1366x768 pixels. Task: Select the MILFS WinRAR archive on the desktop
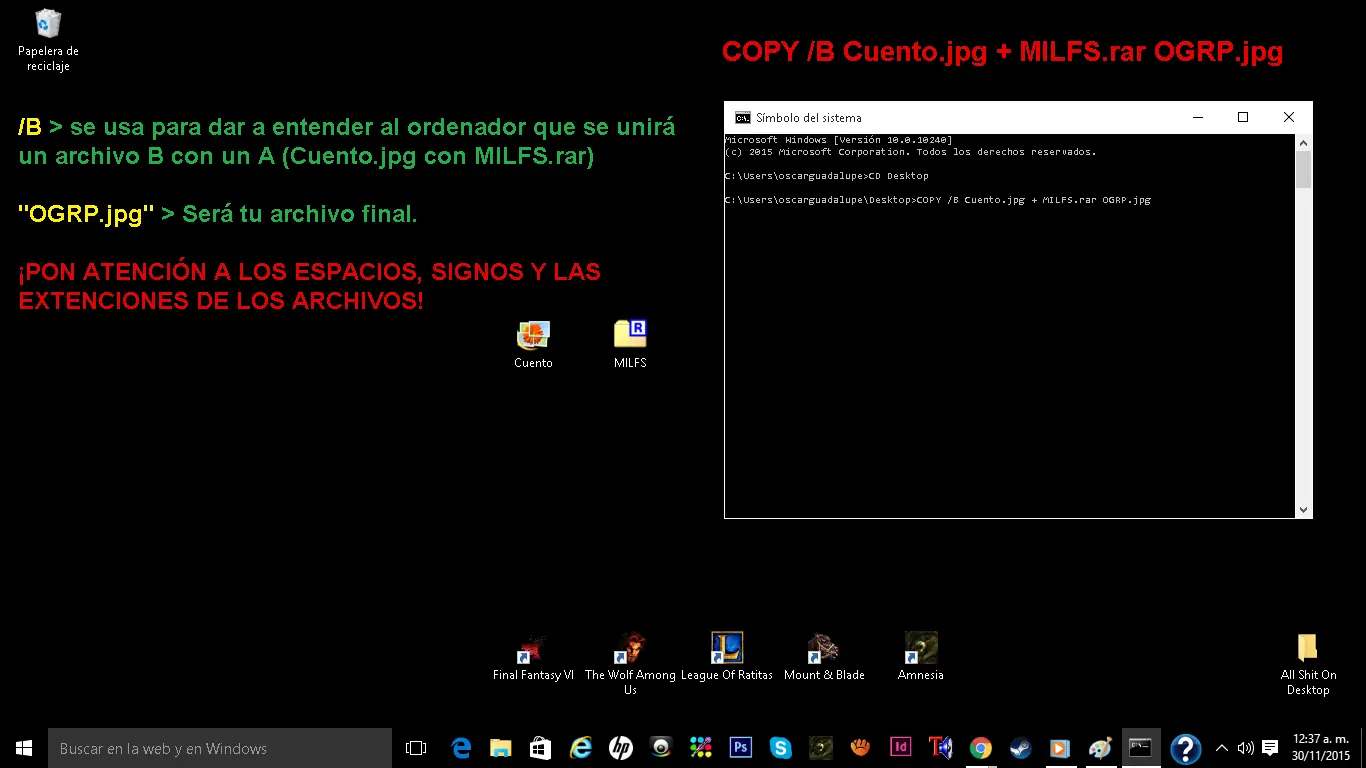tap(630, 335)
